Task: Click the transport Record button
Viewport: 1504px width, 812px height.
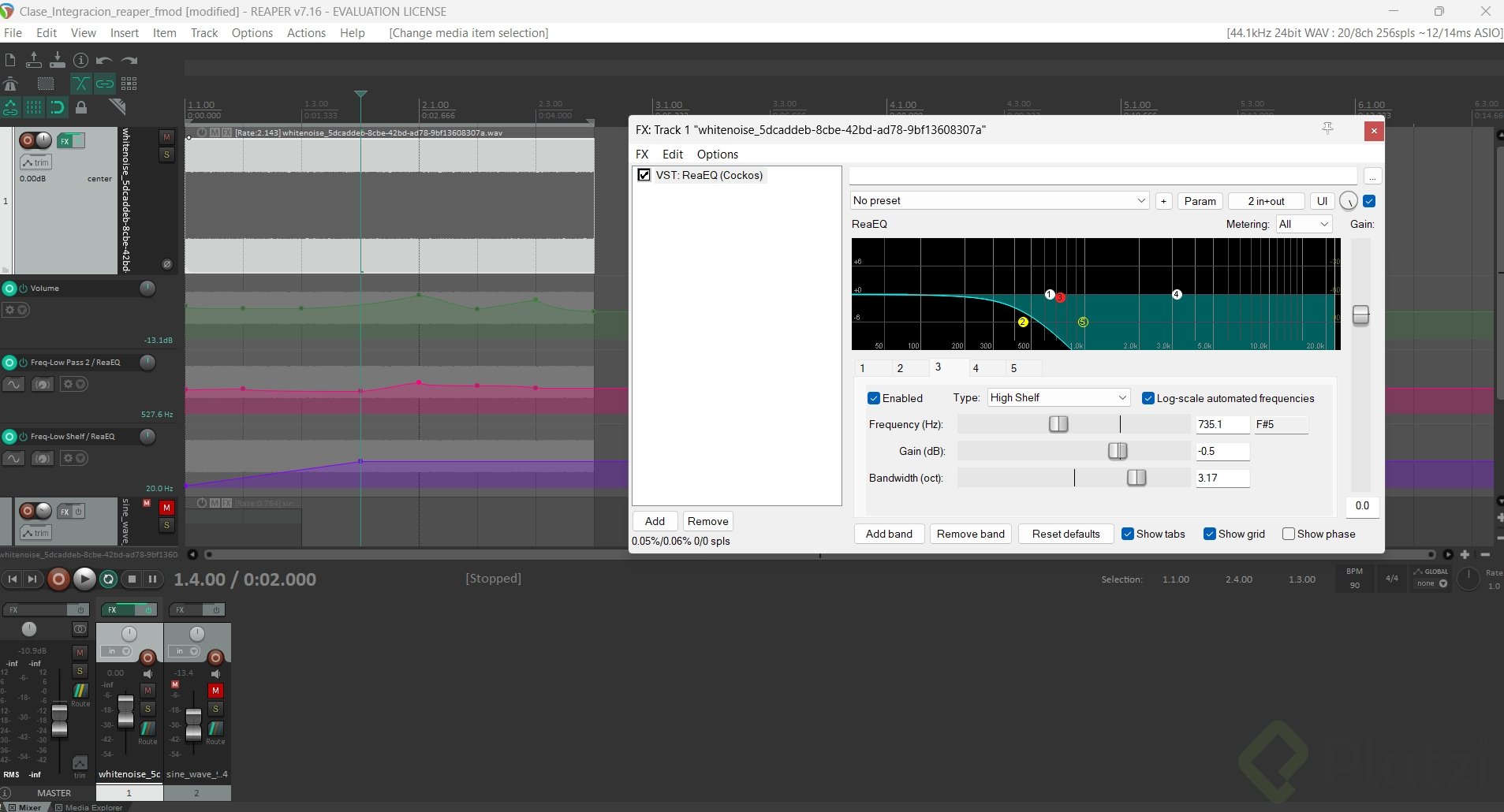Action: click(x=58, y=579)
